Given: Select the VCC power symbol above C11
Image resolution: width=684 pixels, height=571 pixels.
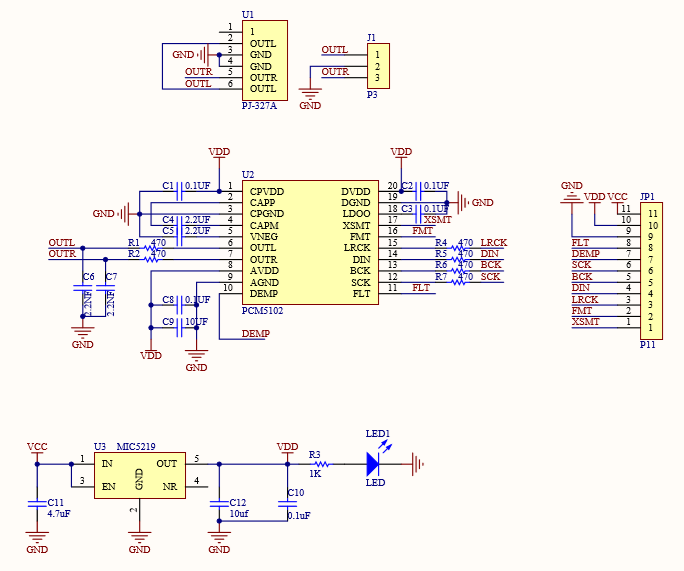Looking at the screenshot, I should [37, 453].
